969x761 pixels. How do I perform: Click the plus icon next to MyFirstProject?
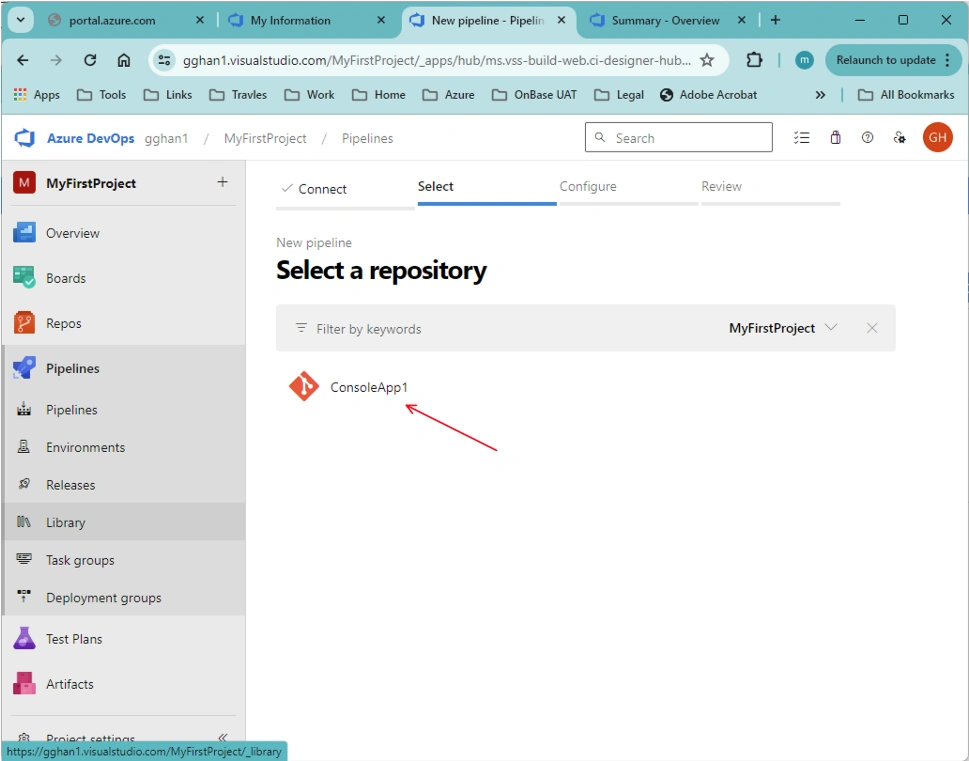222,182
